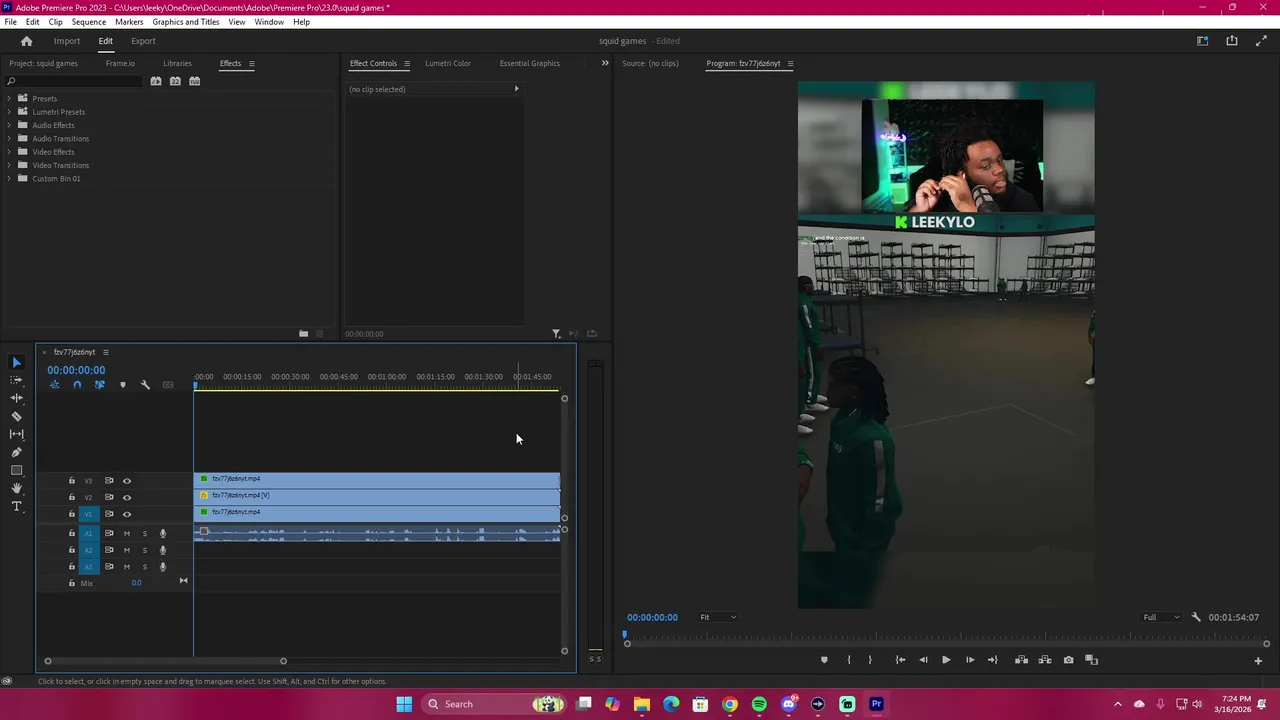
Task: Expand the Lumetri Presets folder
Action: pyautogui.click(x=9, y=112)
